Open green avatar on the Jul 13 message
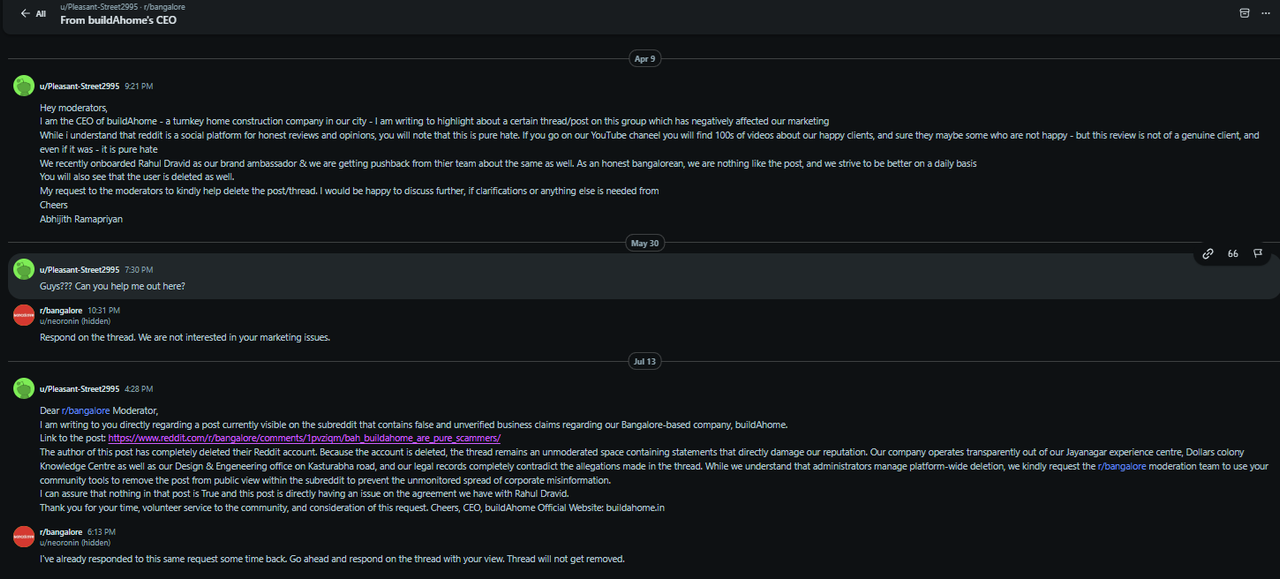Image resolution: width=1280 pixels, height=579 pixels. point(24,388)
